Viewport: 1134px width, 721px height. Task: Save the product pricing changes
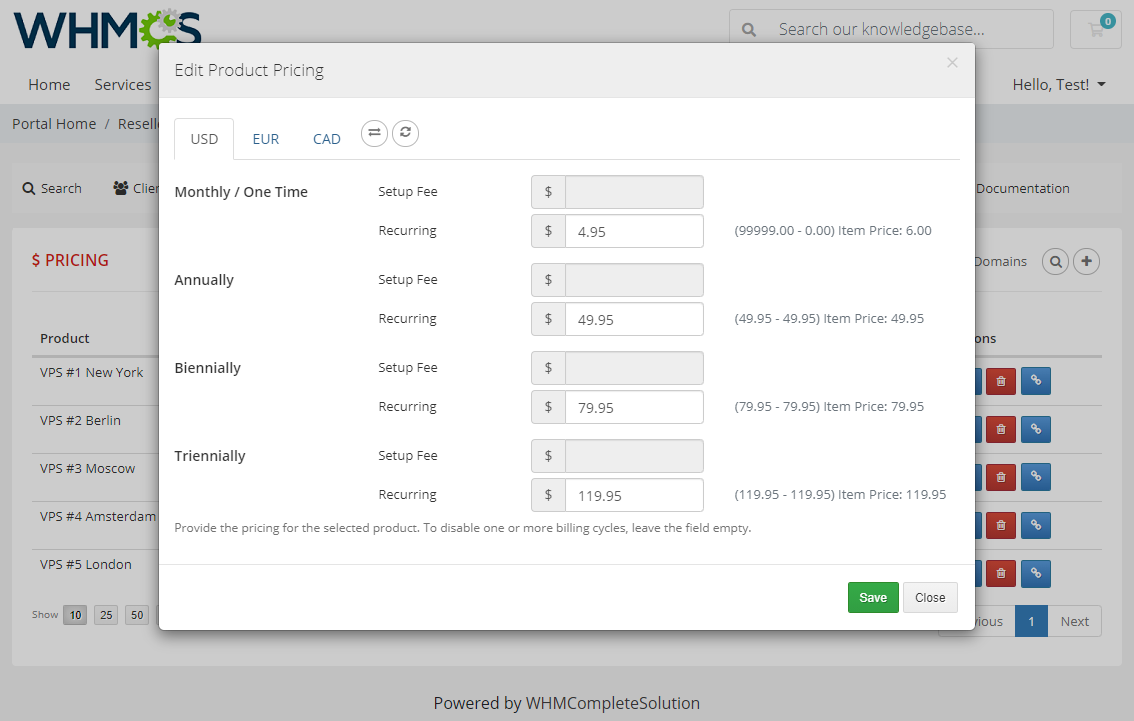pos(873,597)
